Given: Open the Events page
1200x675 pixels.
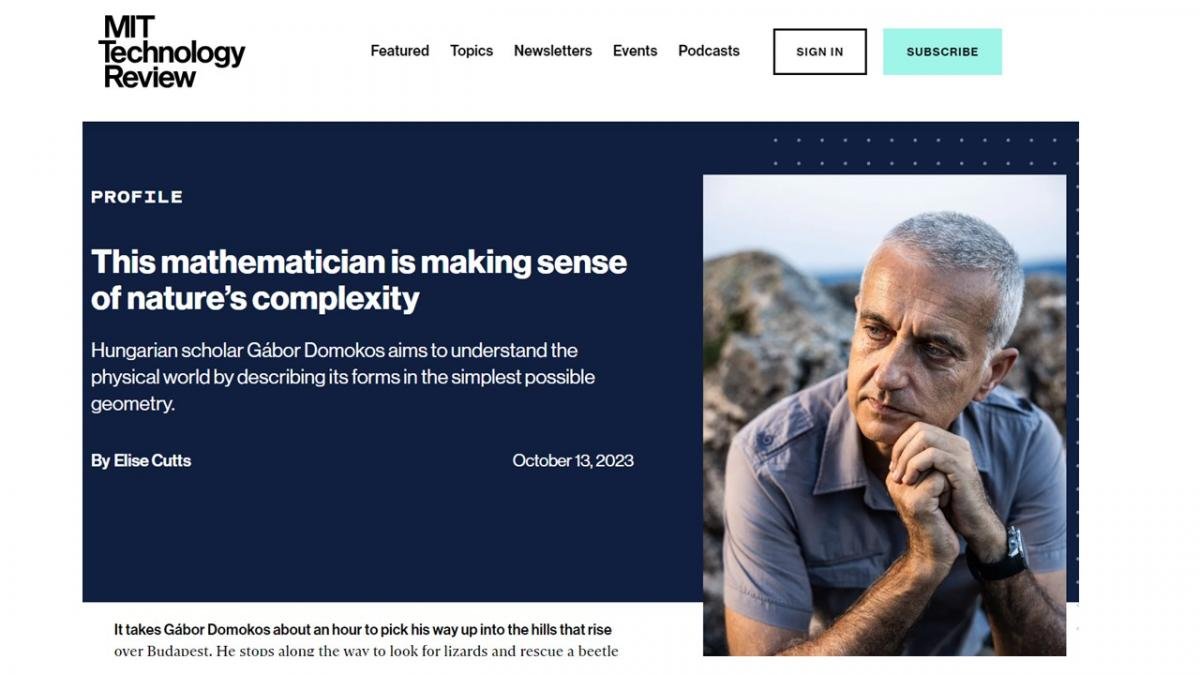Looking at the screenshot, I should pyautogui.click(x=635, y=51).
